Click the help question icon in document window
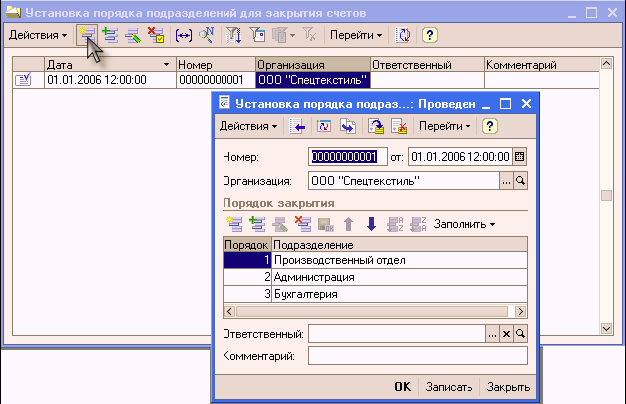This screenshot has width=626, height=404. point(489,126)
